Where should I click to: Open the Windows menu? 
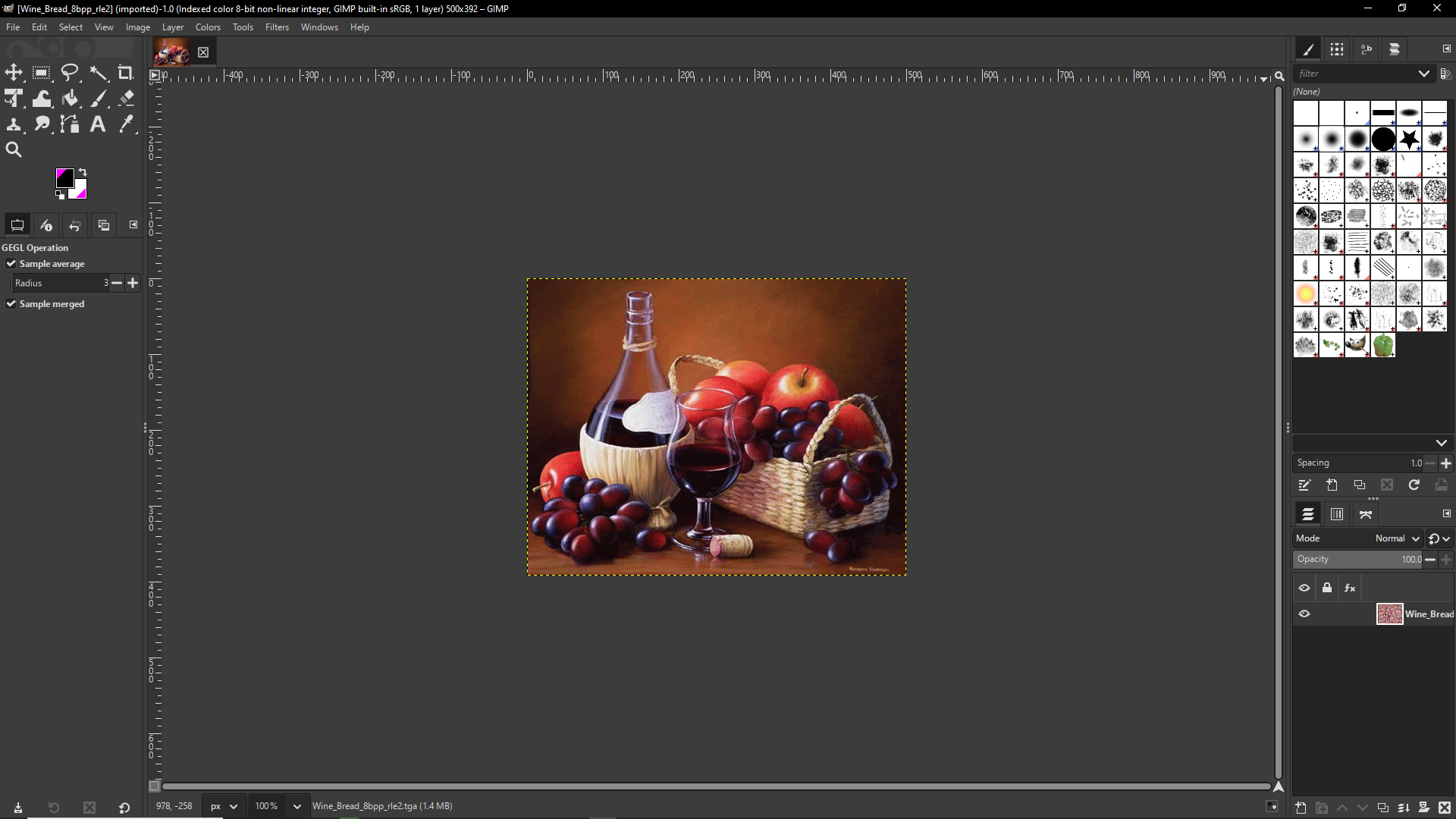click(x=319, y=27)
